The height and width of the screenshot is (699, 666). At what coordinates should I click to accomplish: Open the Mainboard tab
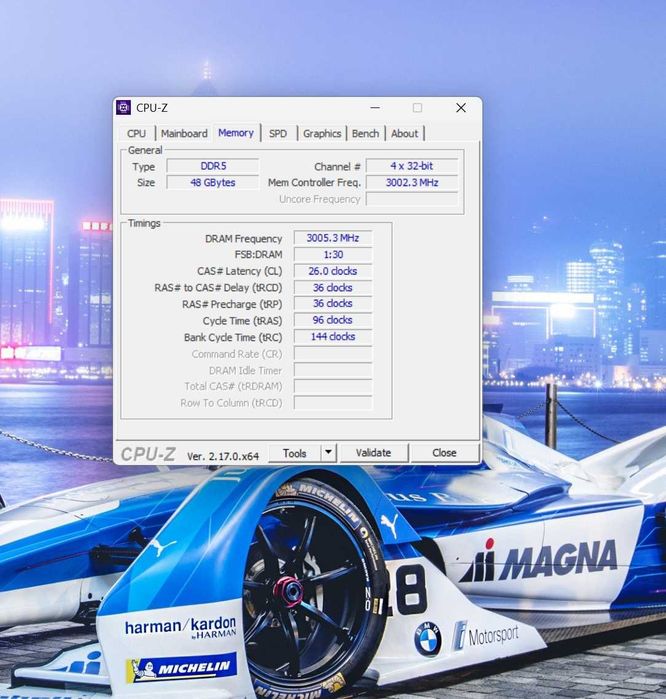coord(184,133)
